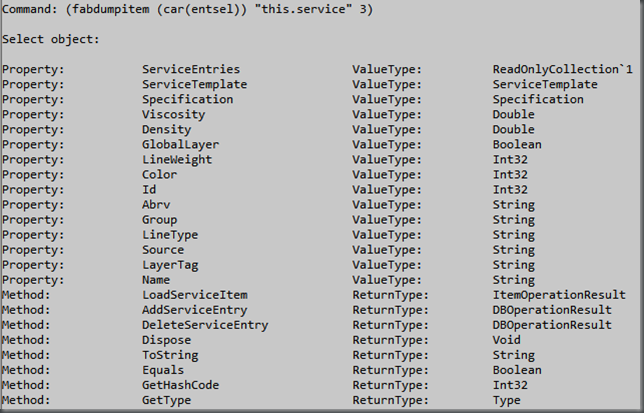
Task: Click the ReadOnlyCollection`1 value type
Action: pyautogui.click(x=563, y=69)
